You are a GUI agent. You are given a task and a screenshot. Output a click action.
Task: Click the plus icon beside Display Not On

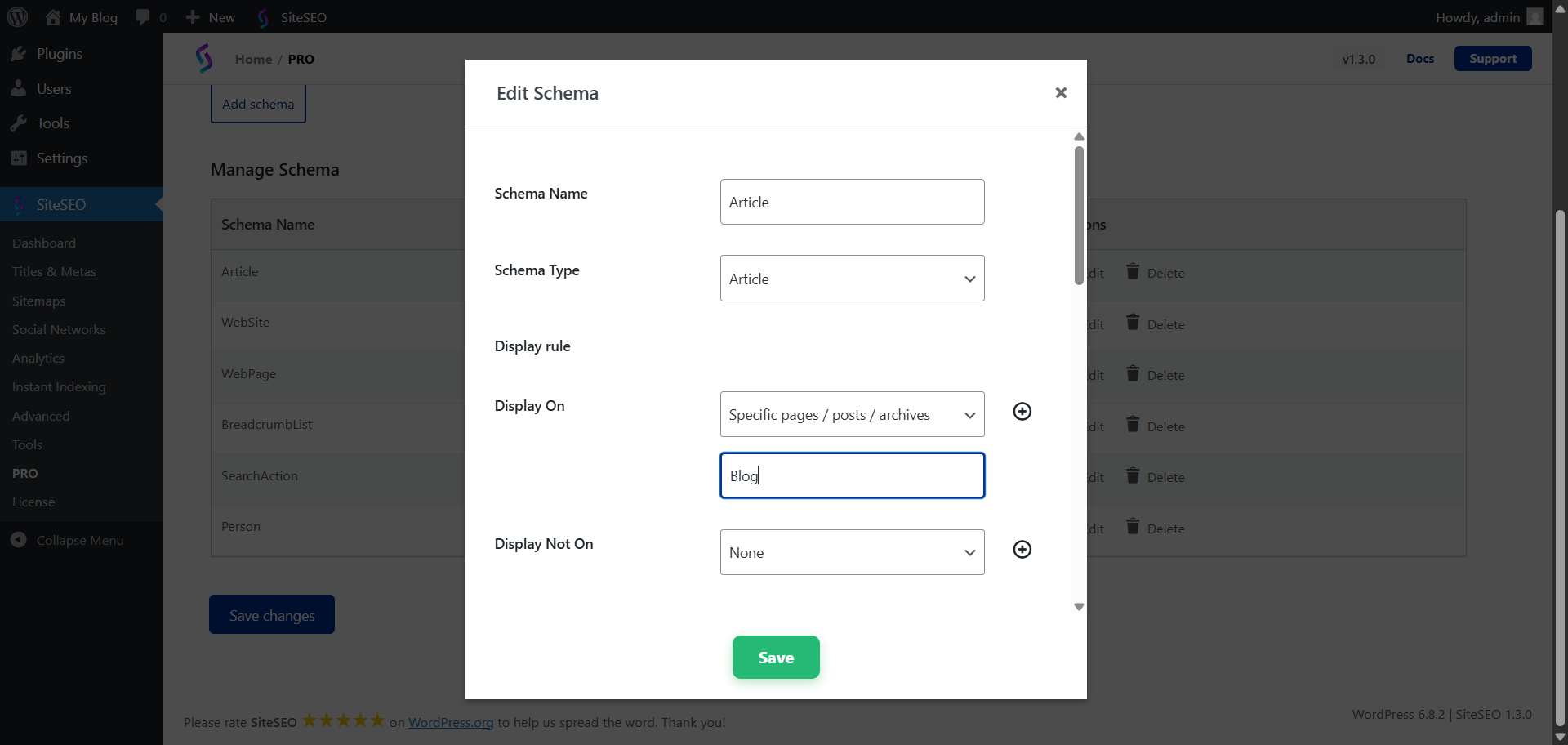pyautogui.click(x=1022, y=550)
